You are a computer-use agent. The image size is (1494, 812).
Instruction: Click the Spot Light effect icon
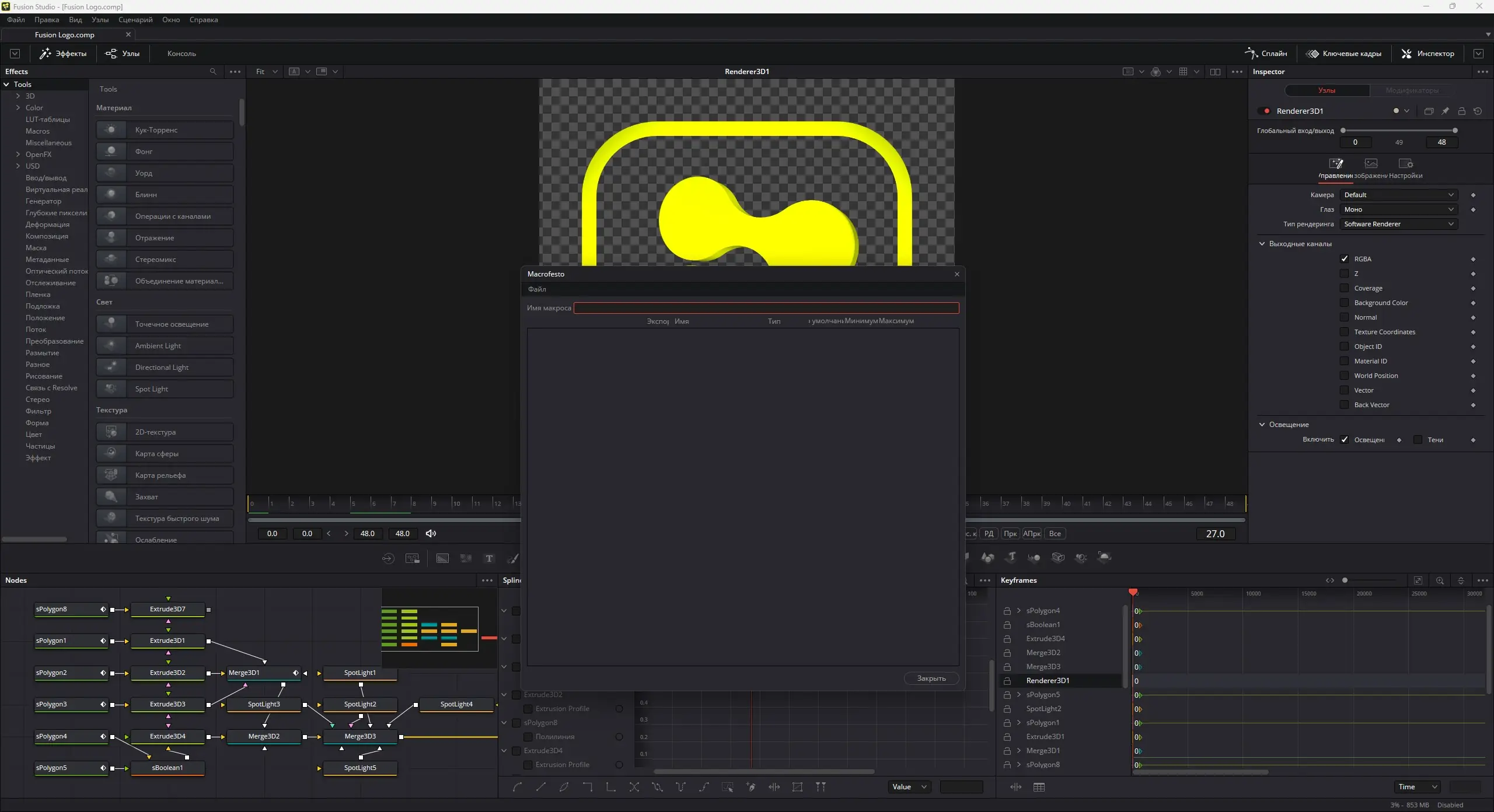click(111, 388)
